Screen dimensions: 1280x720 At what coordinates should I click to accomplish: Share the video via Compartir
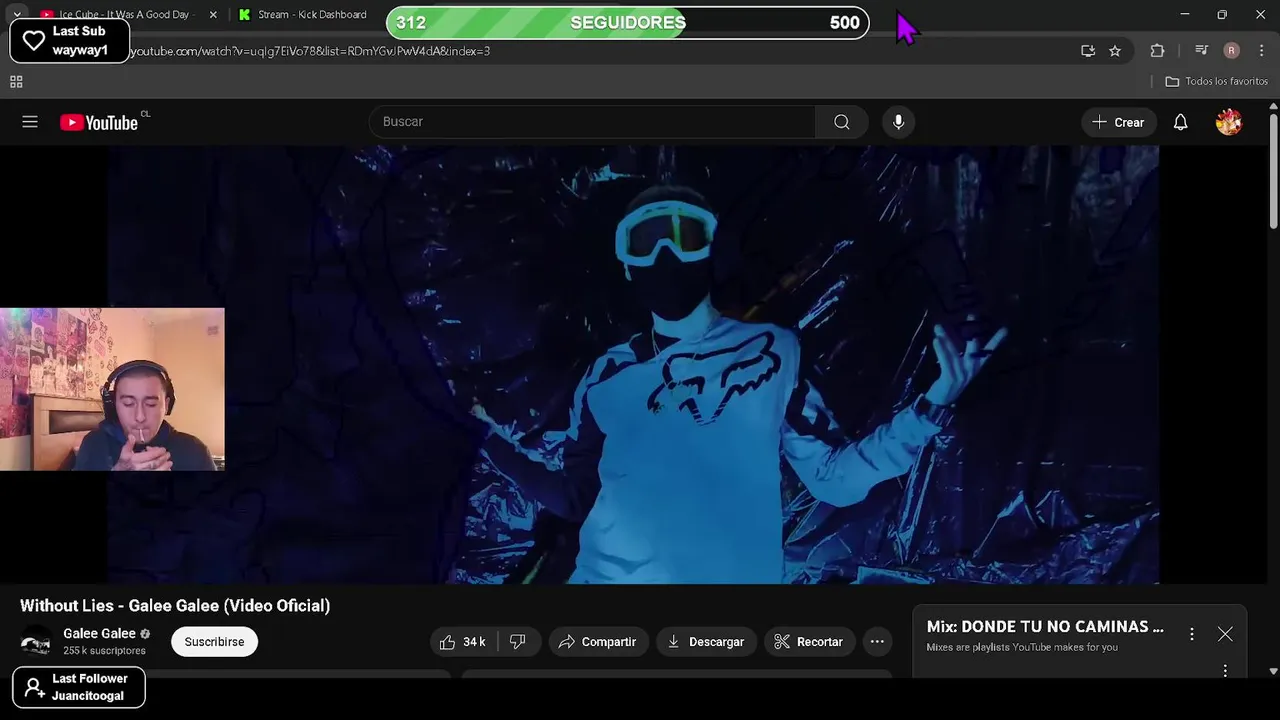click(x=598, y=642)
